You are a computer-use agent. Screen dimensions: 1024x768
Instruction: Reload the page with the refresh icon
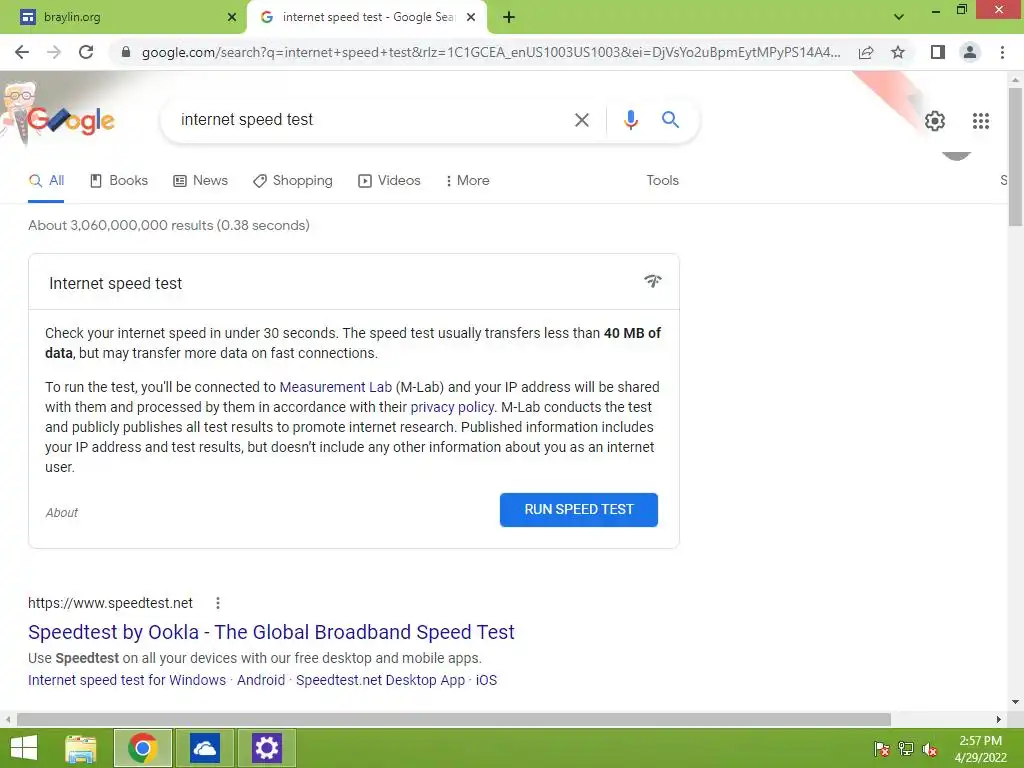pos(86,52)
